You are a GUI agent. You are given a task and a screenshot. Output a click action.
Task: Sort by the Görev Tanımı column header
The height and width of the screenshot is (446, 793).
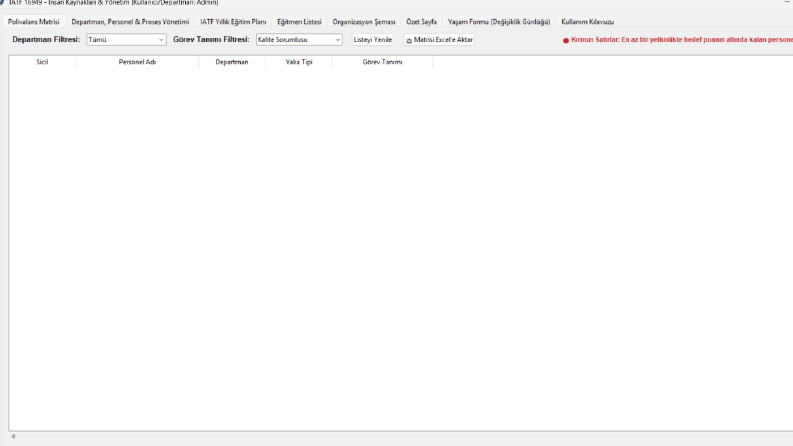point(382,62)
